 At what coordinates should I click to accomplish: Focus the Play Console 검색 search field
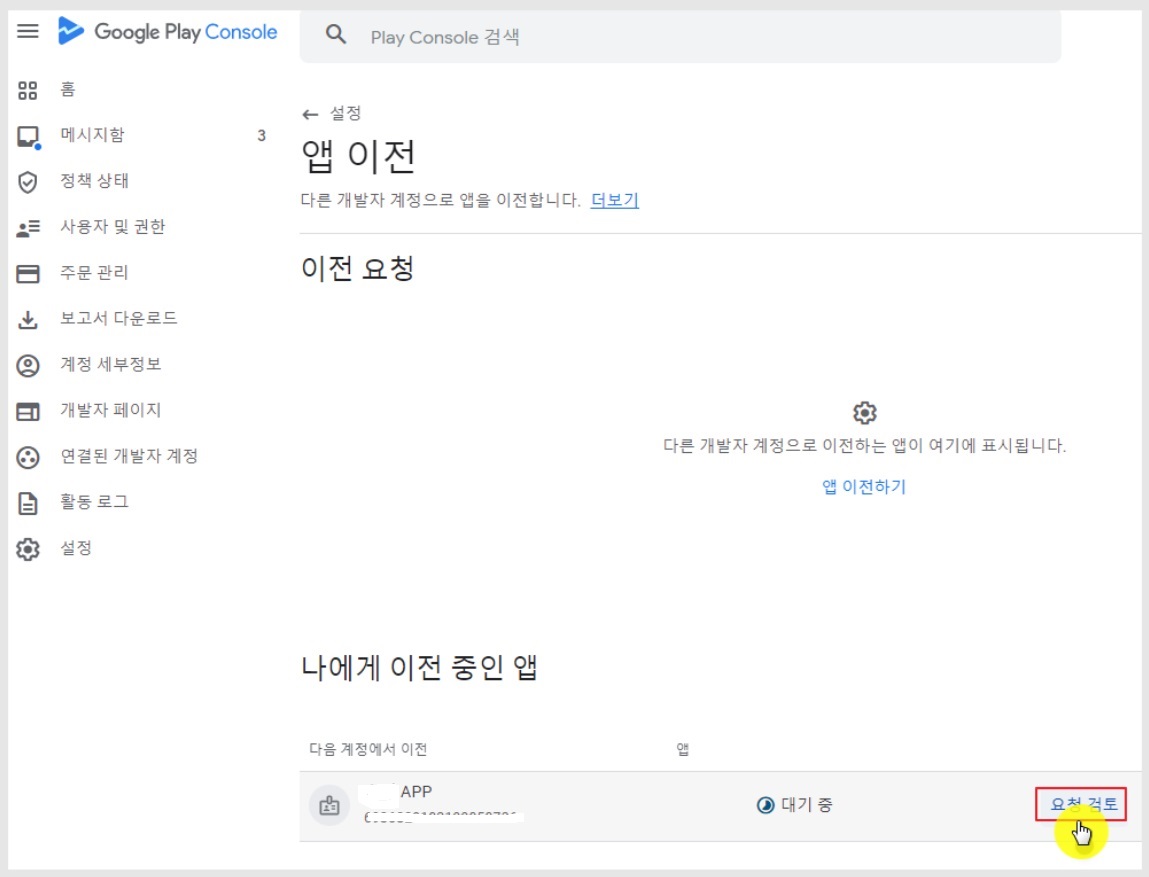(x=680, y=37)
